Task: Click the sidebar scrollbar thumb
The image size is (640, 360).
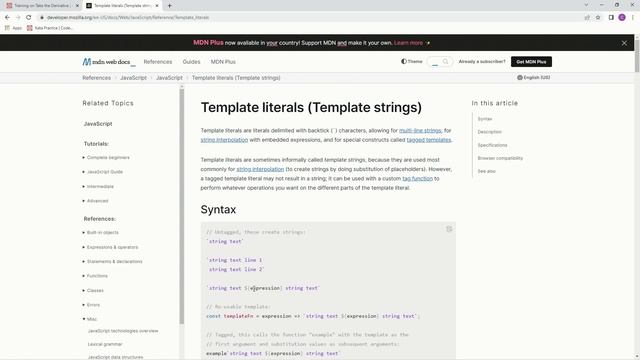Action: 182,207
